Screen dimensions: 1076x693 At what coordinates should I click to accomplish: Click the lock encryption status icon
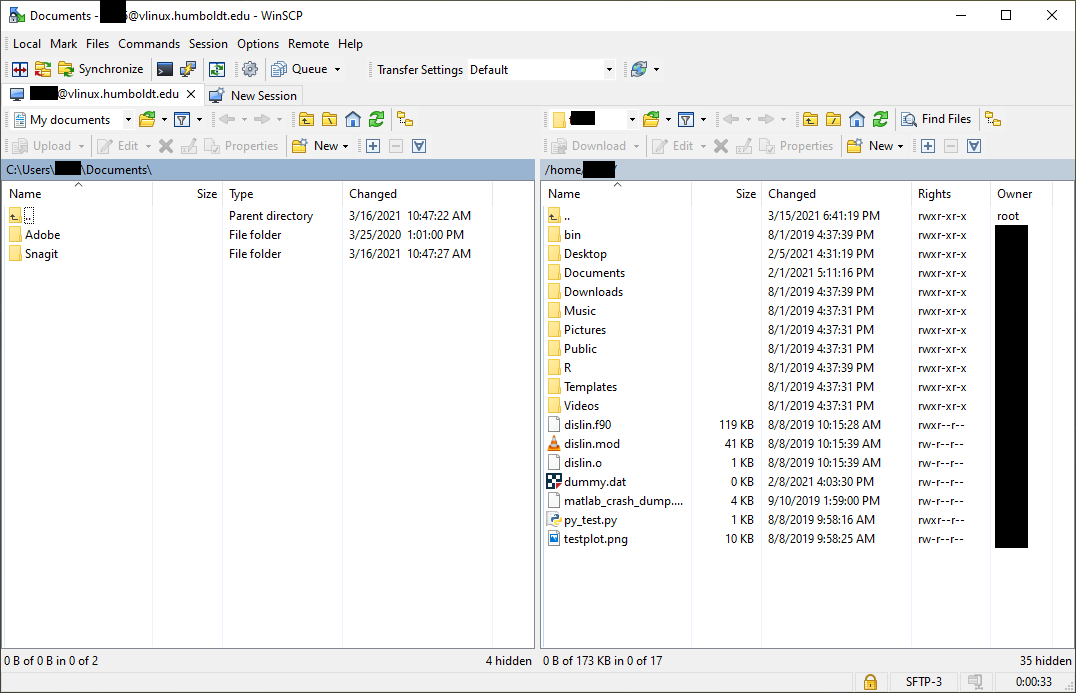click(870, 682)
